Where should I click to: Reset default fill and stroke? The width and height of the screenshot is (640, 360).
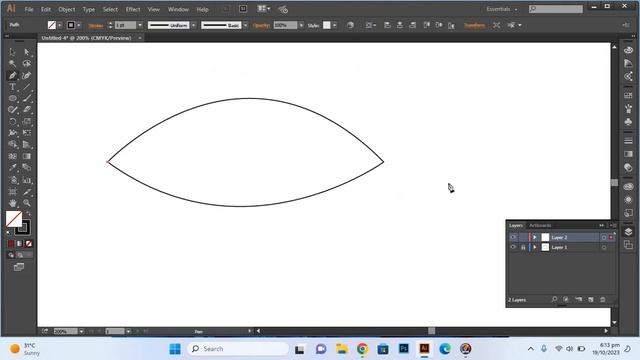(9, 233)
